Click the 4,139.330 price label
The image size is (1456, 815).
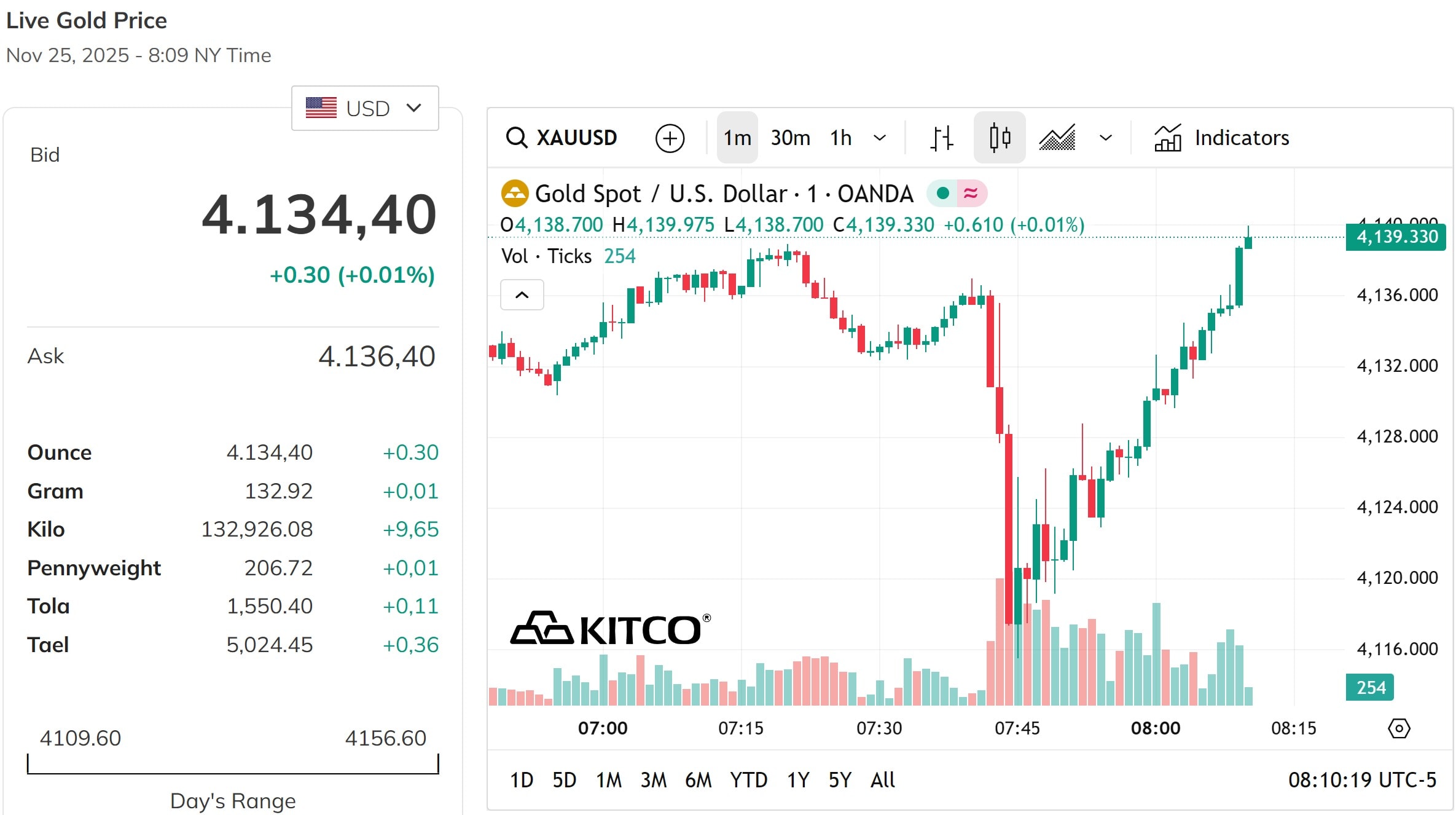(x=1395, y=237)
